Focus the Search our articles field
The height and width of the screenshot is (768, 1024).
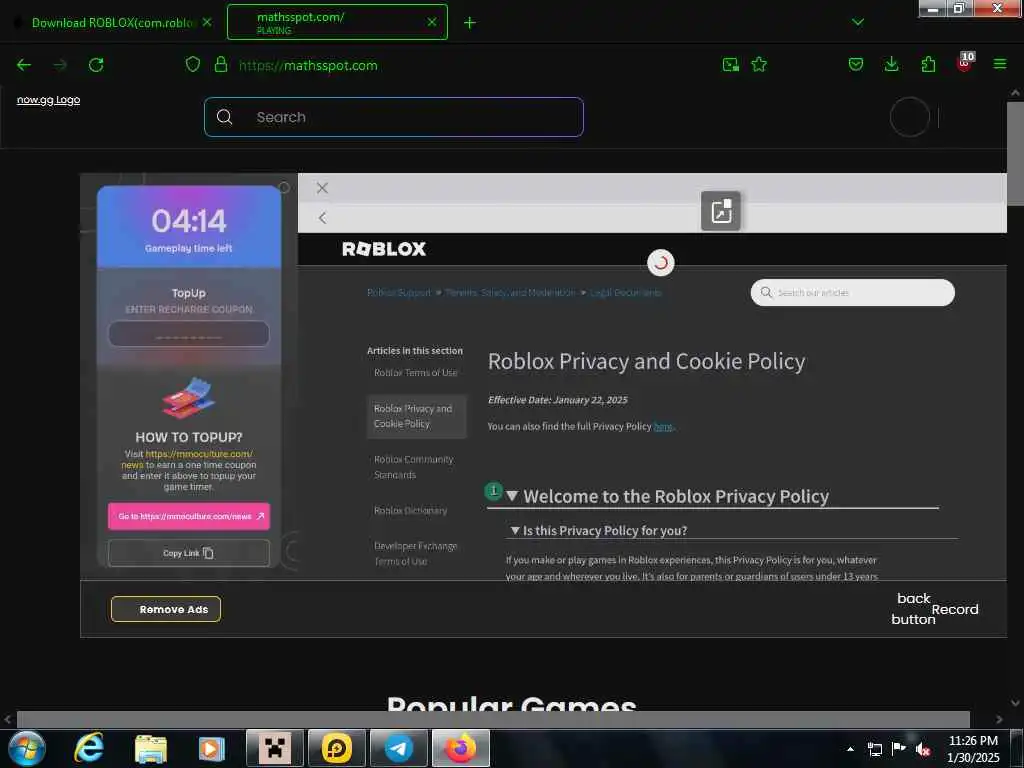[852, 293]
